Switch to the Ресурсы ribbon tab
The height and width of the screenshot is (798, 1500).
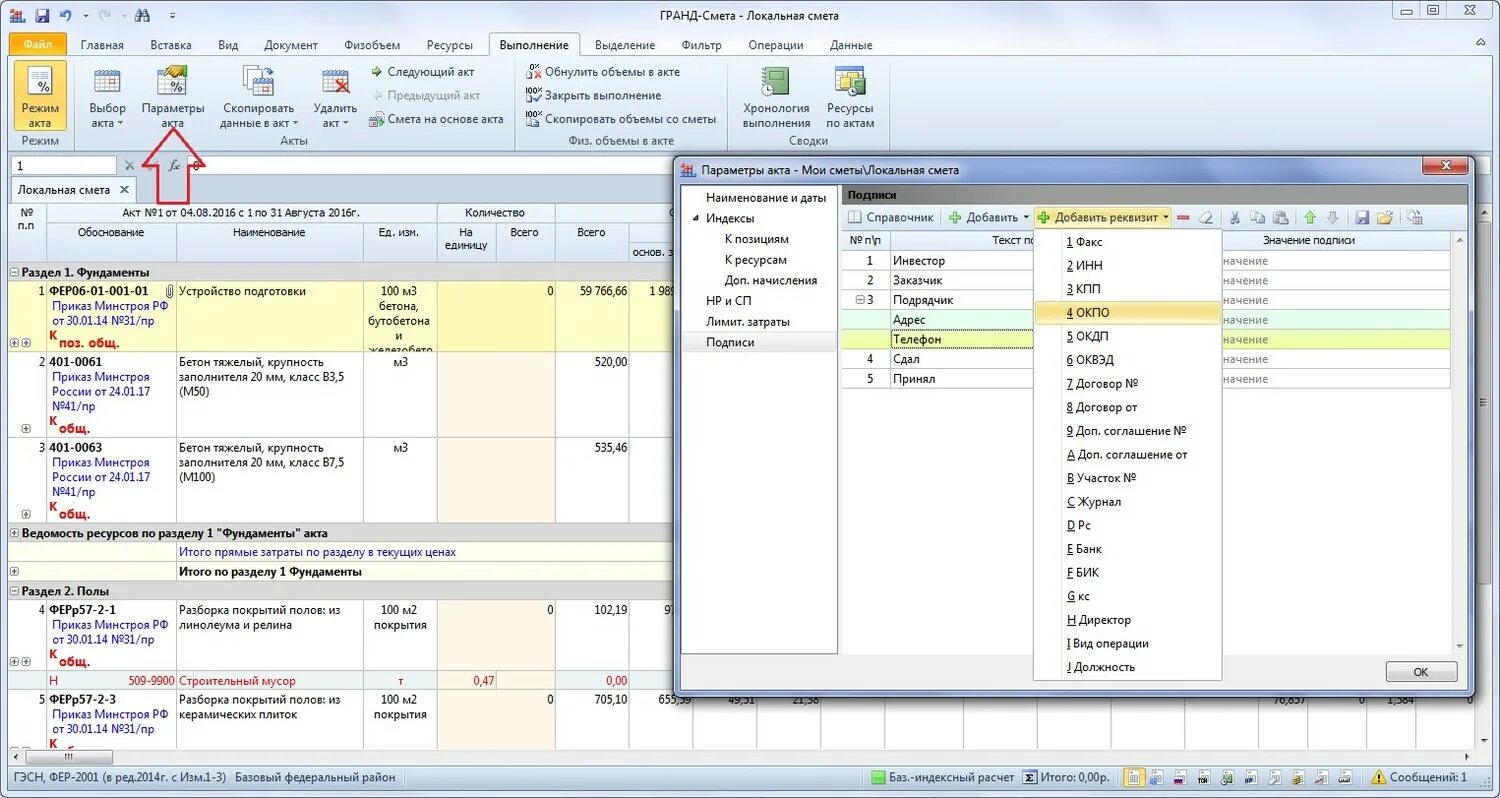(450, 45)
